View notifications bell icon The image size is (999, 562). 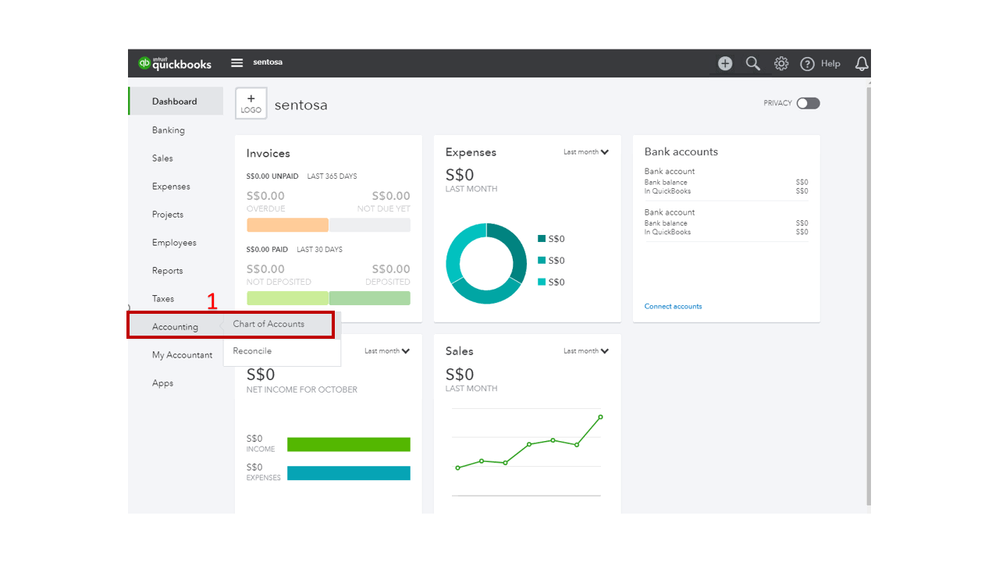coord(861,63)
